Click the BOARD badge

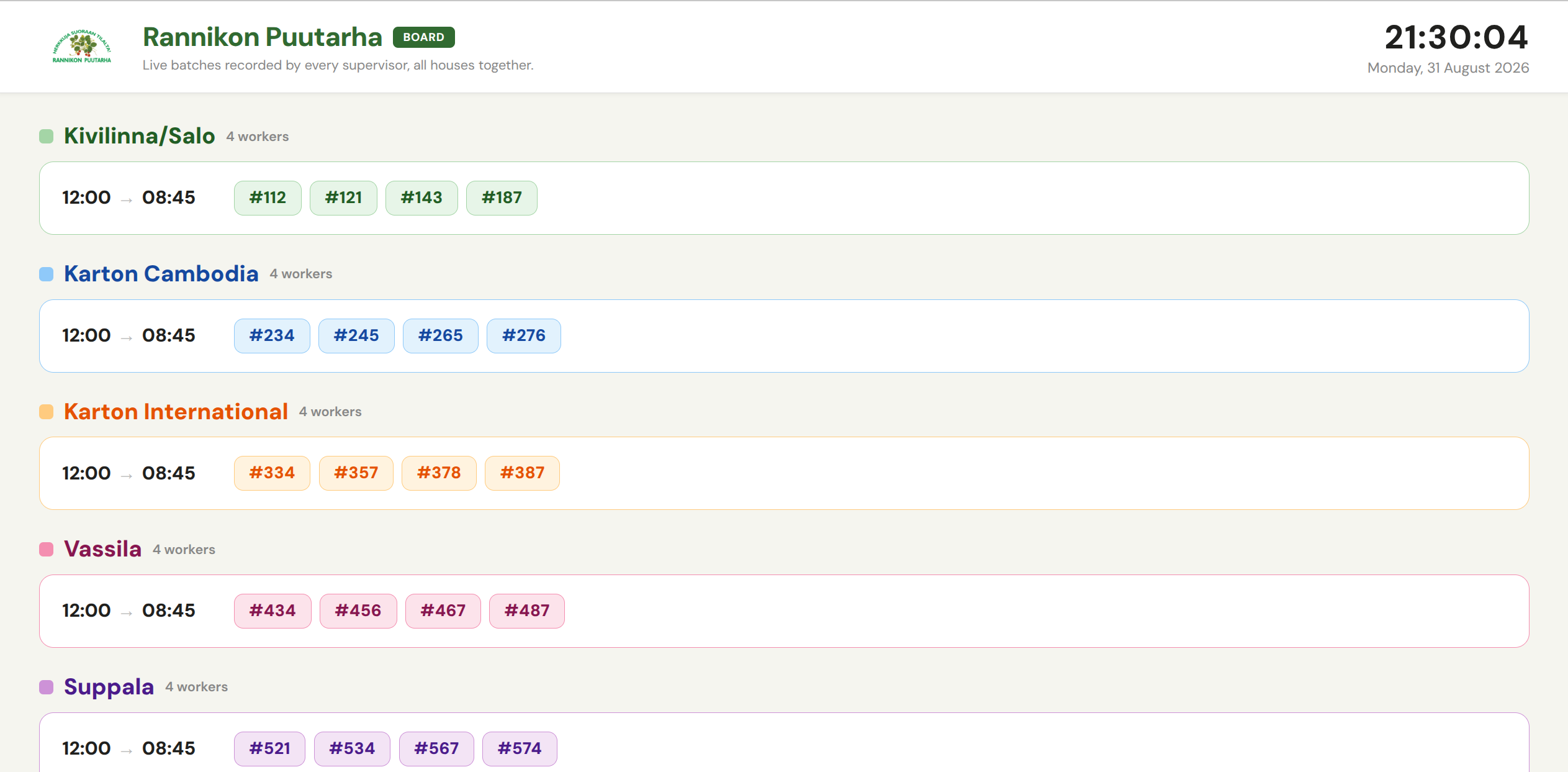423,37
